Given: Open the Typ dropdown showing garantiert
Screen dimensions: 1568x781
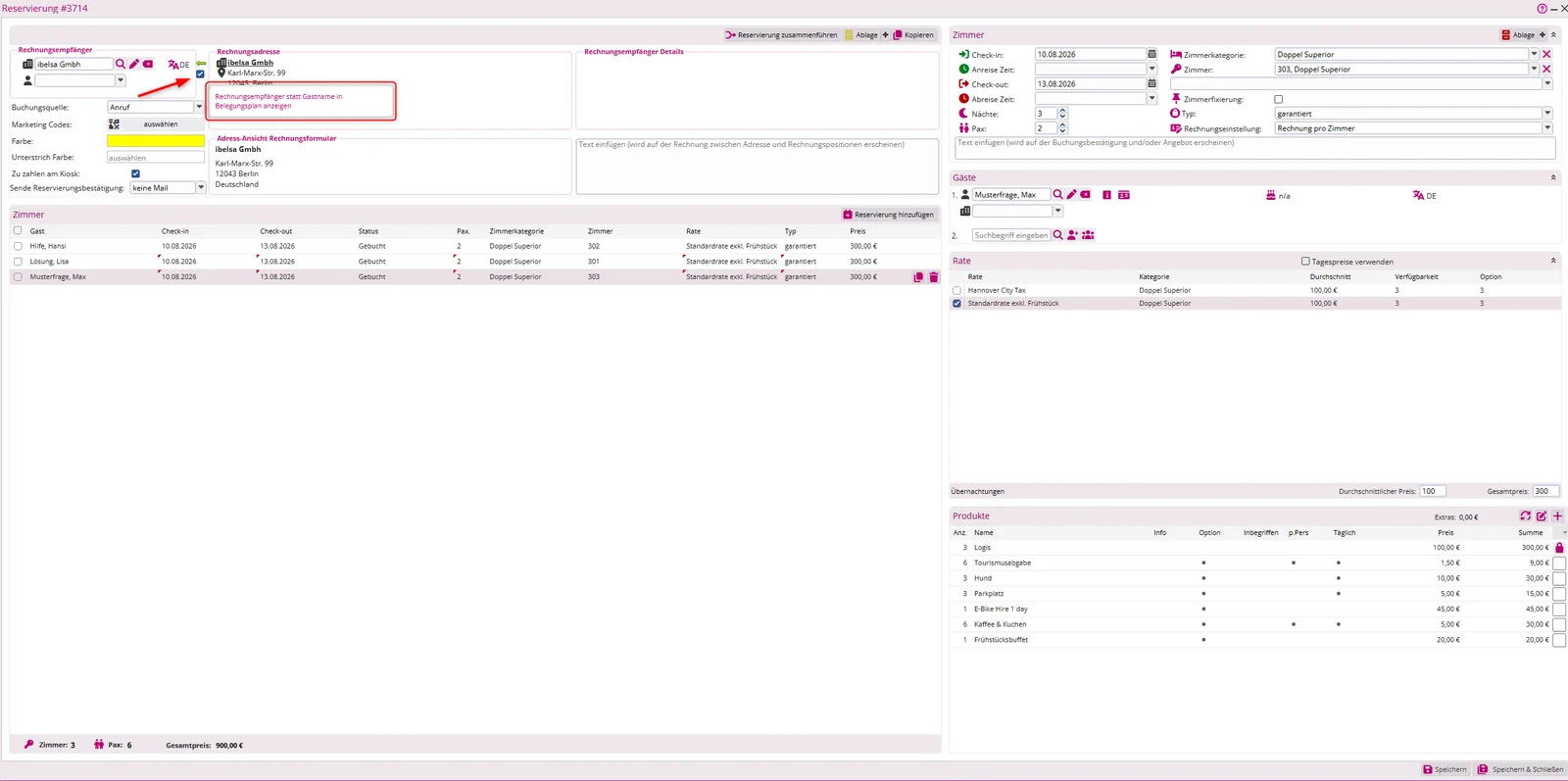Looking at the screenshot, I should 1547,114.
